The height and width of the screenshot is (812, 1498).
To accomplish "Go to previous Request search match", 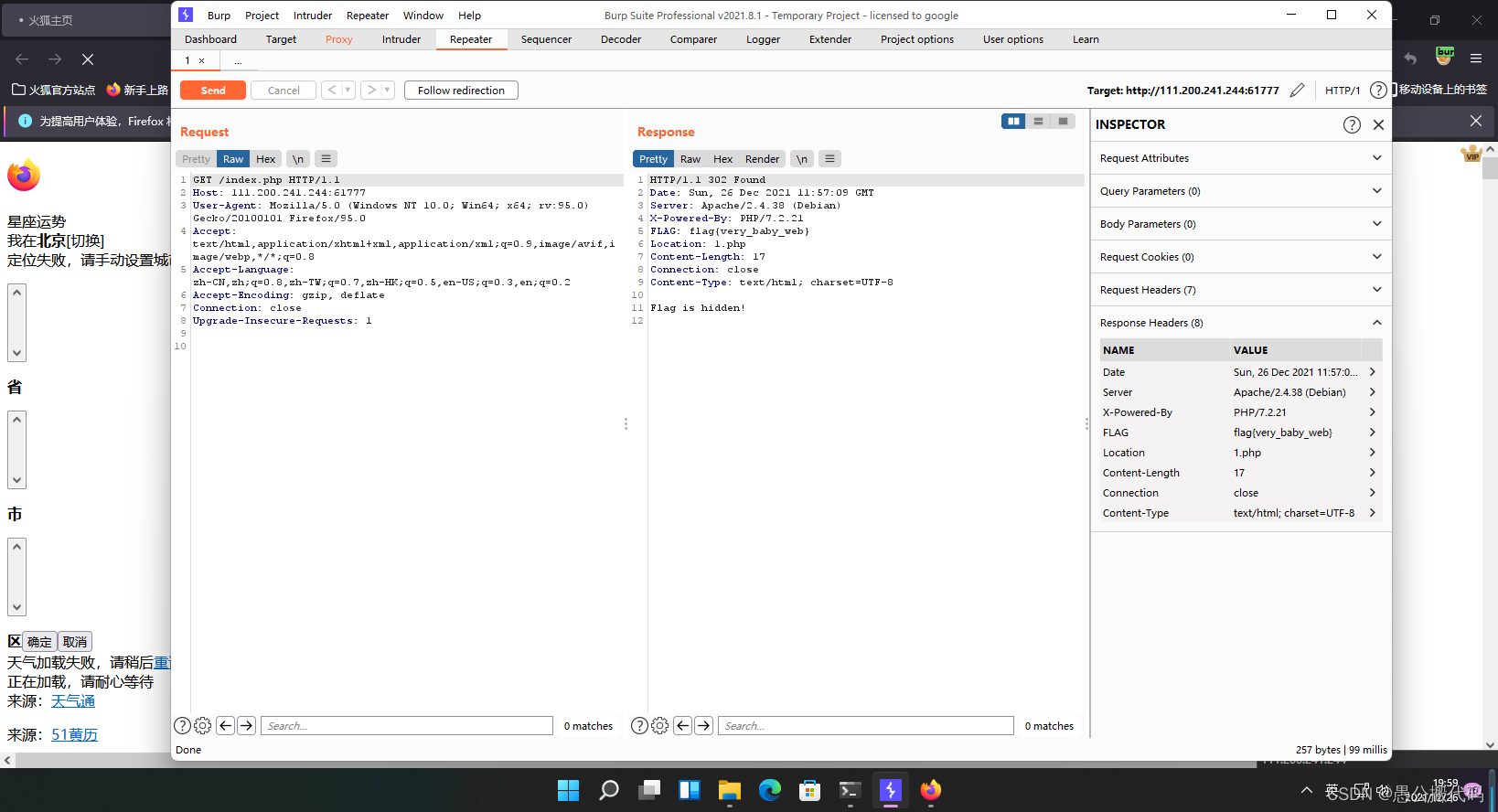I will [225, 725].
